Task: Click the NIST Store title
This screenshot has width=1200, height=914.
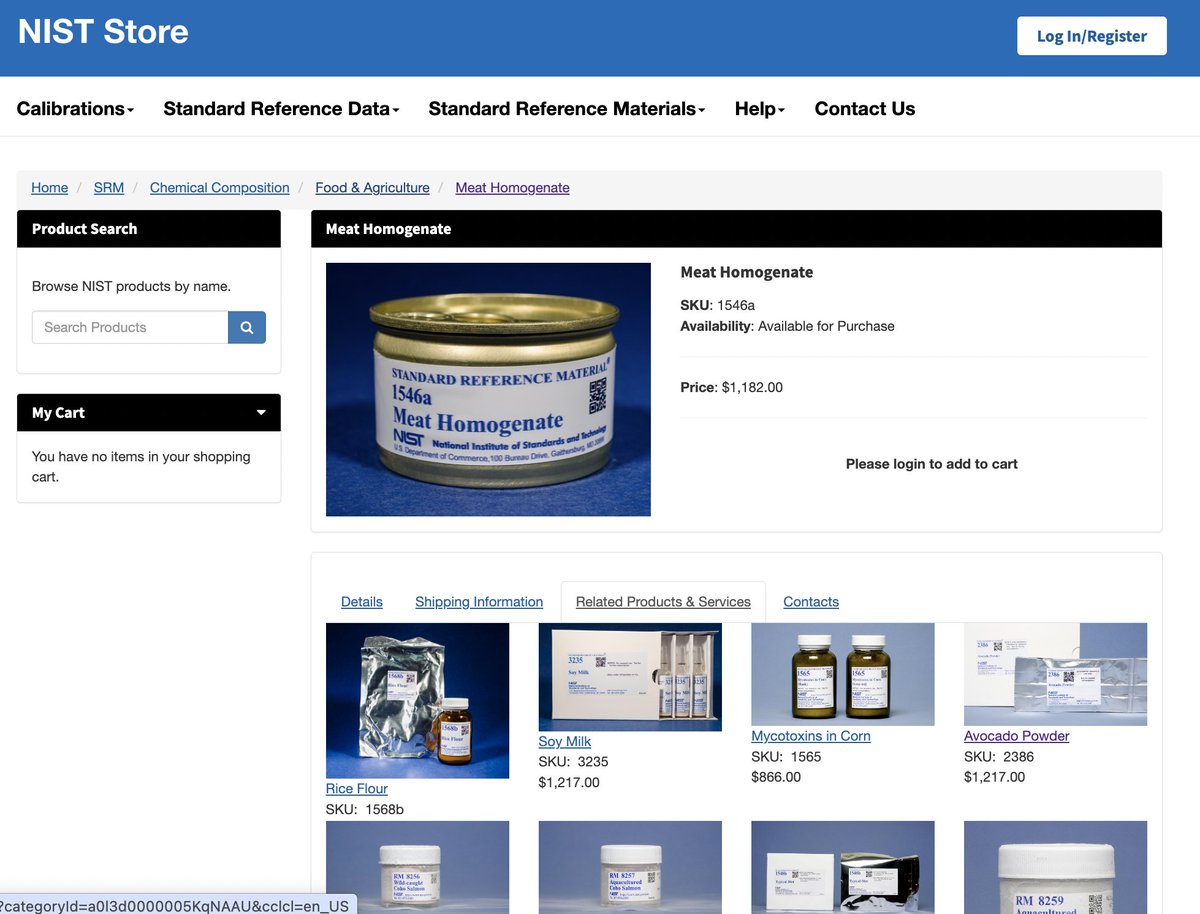Action: tap(103, 31)
